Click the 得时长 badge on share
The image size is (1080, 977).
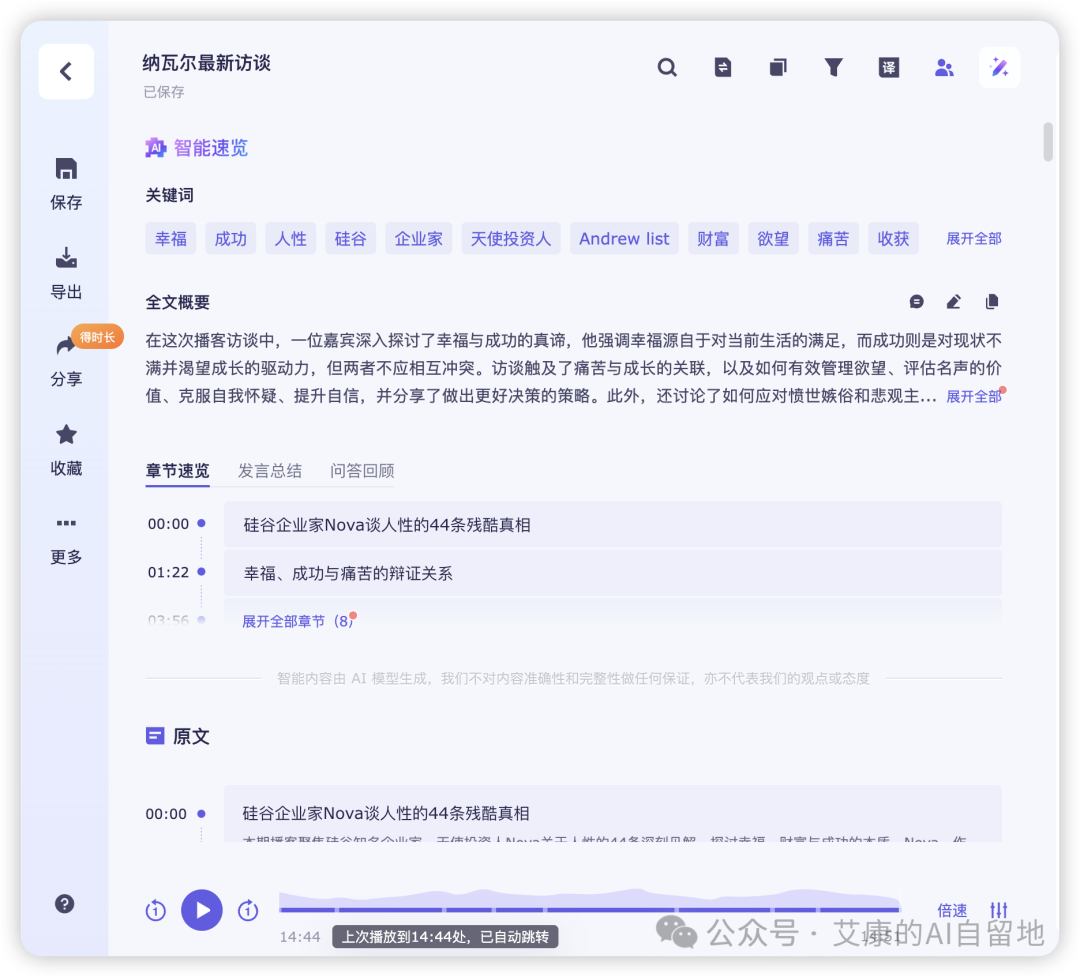pyautogui.click(x=97, y=337)
